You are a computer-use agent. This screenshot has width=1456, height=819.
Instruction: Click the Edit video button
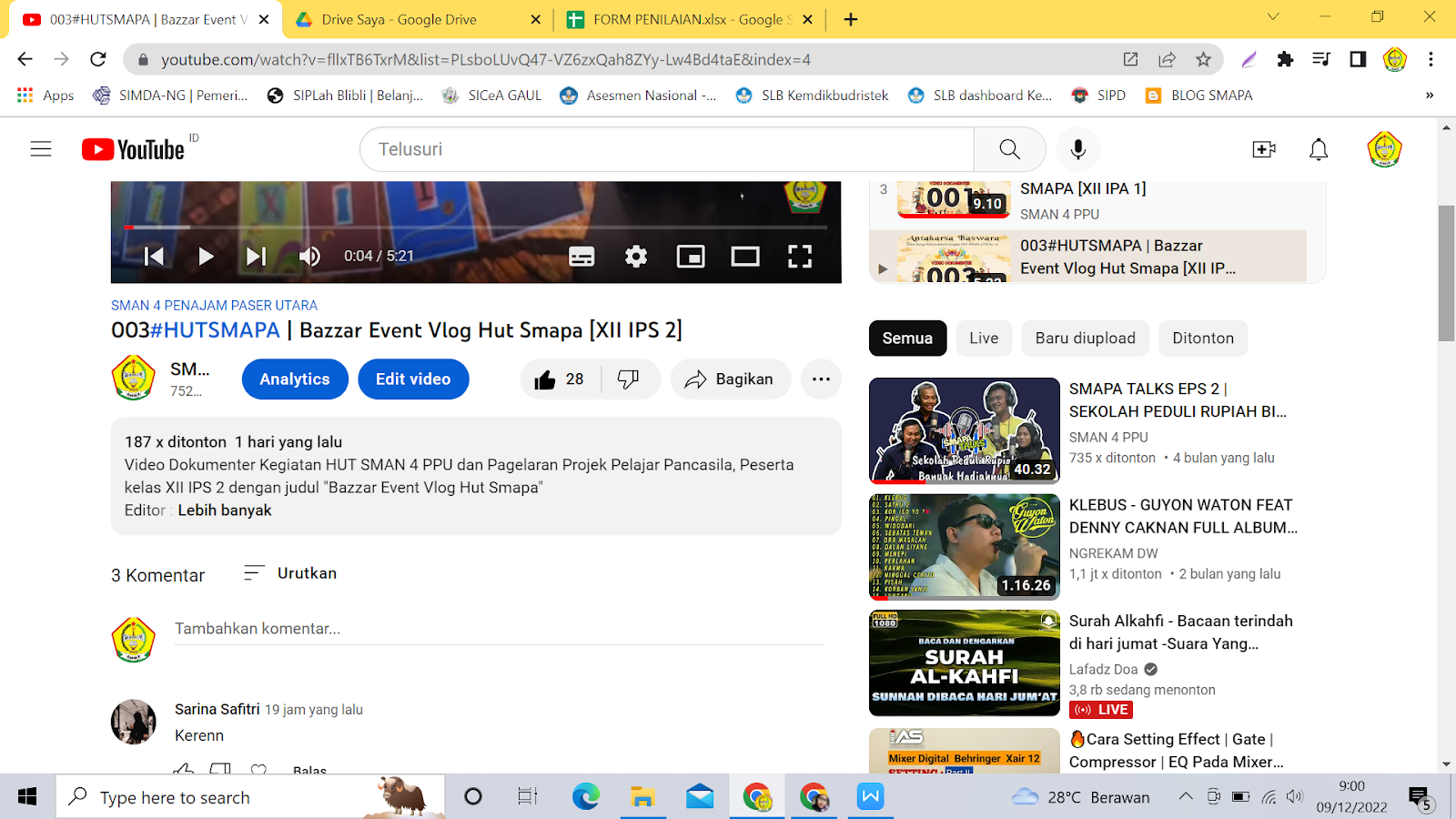point(413,379)
